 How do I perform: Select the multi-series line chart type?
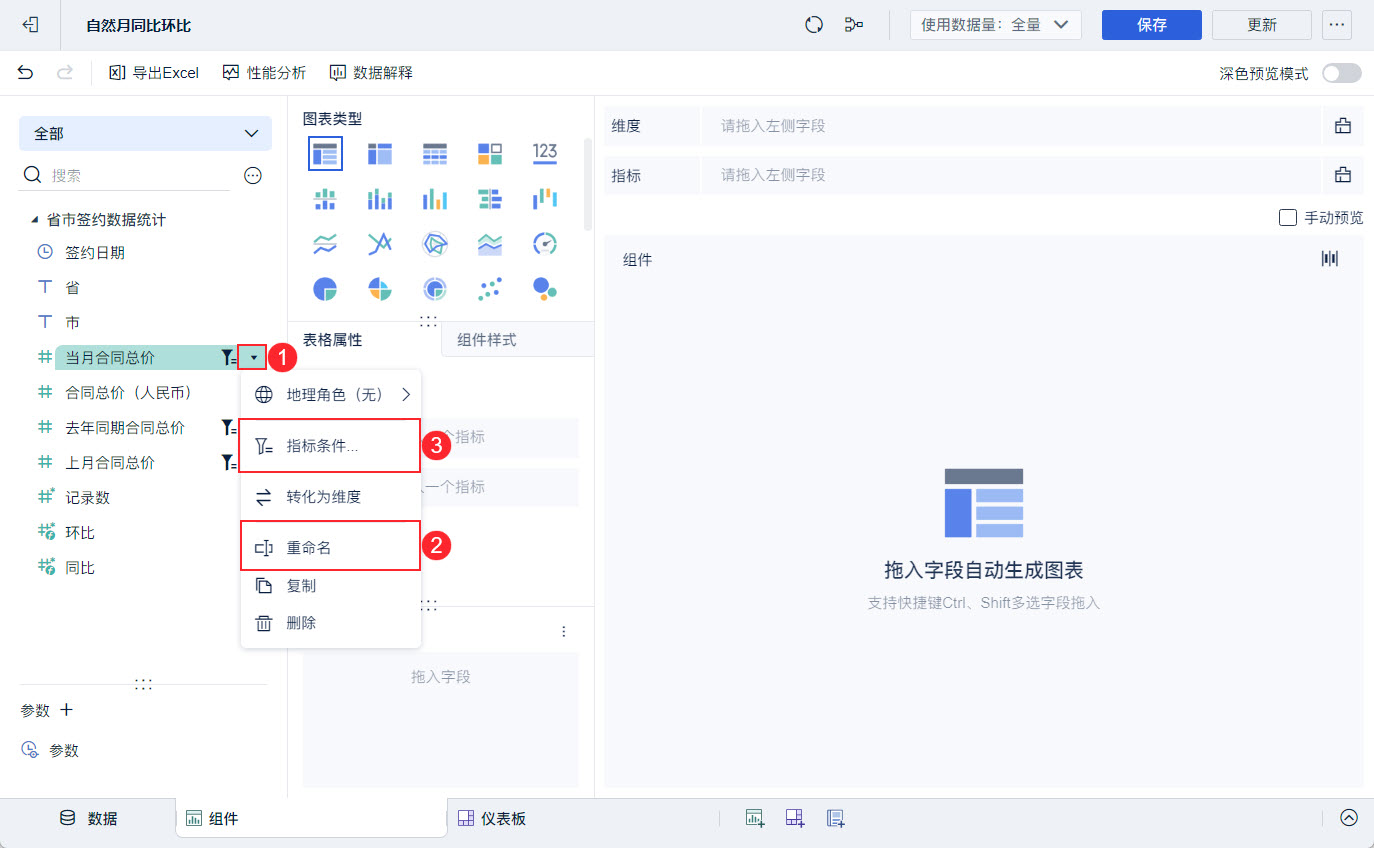pyautogui.click(x=380, y=243)
